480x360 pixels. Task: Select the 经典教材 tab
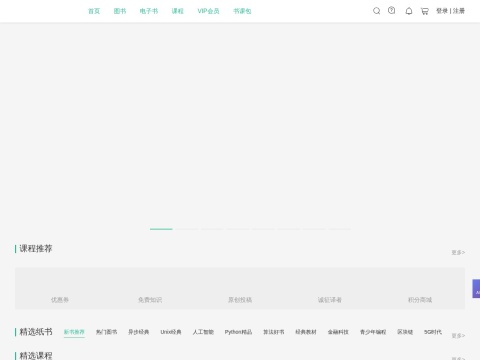[x=306, y=332]
